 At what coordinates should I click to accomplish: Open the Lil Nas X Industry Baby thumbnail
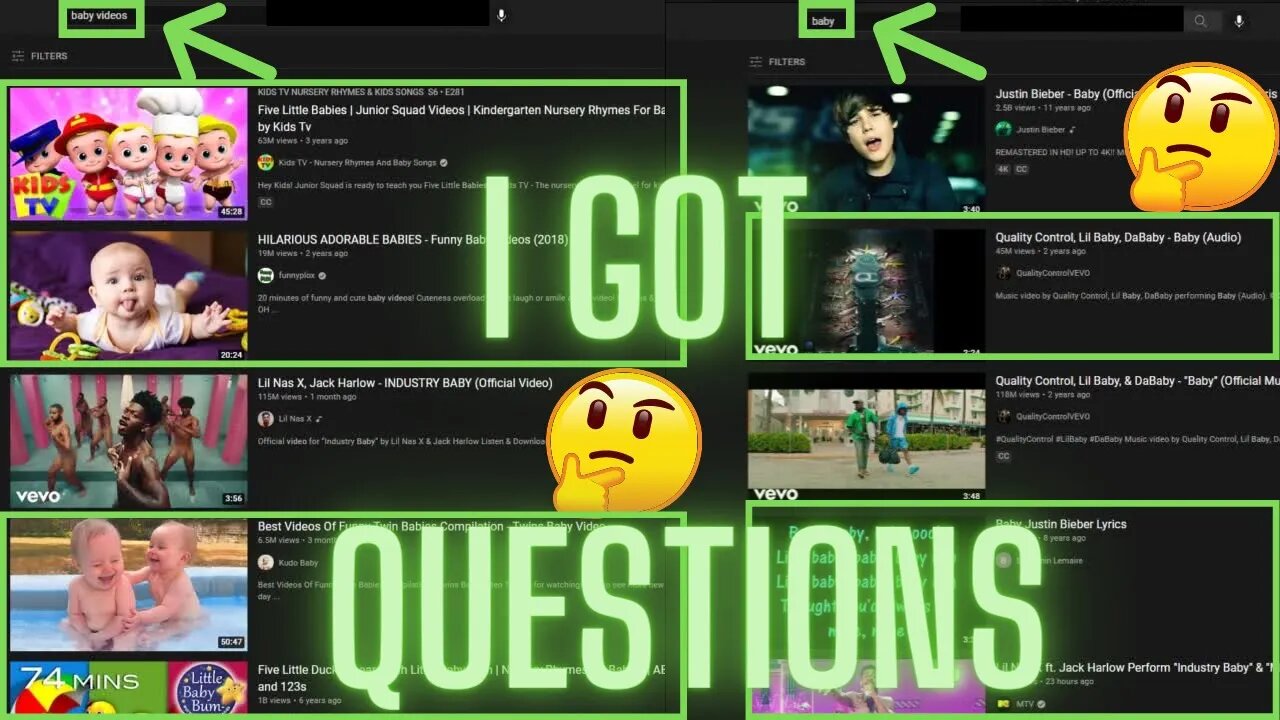(128, 441)
